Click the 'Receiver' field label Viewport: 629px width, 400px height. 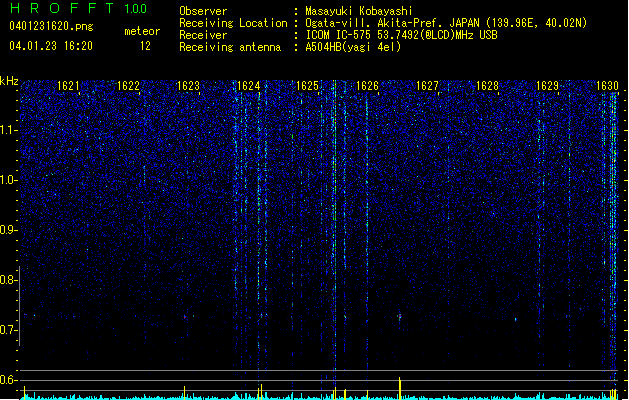click(203, 35)
